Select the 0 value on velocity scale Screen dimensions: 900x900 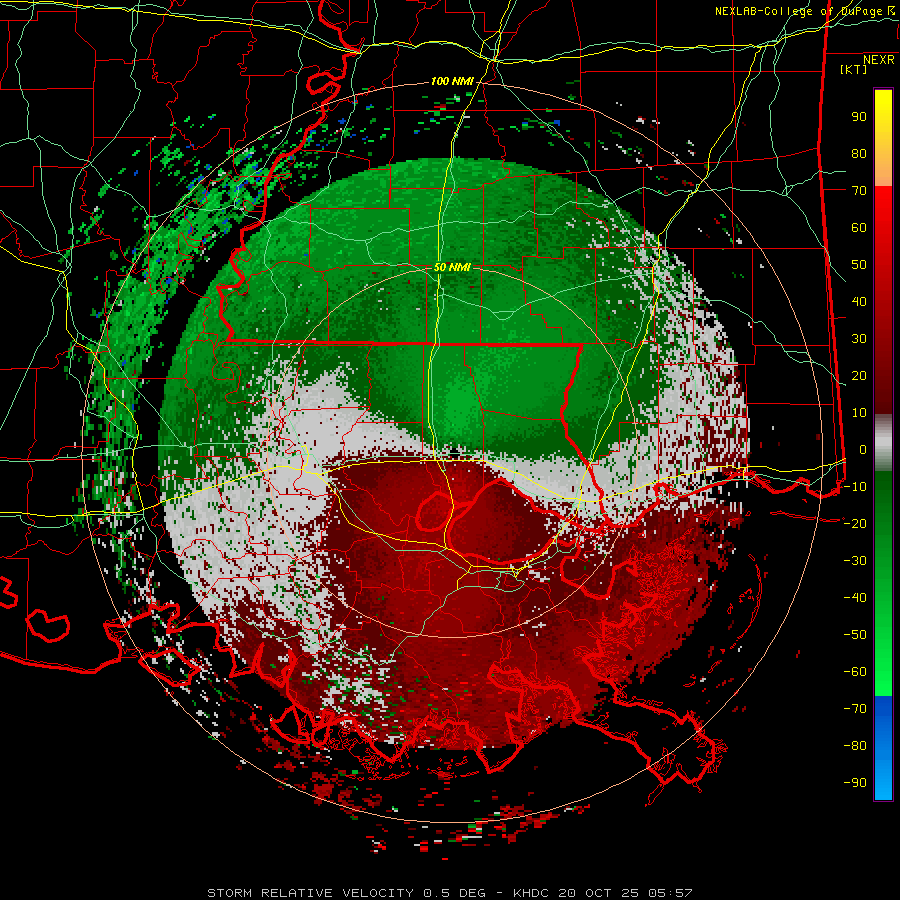click(863, 450)
